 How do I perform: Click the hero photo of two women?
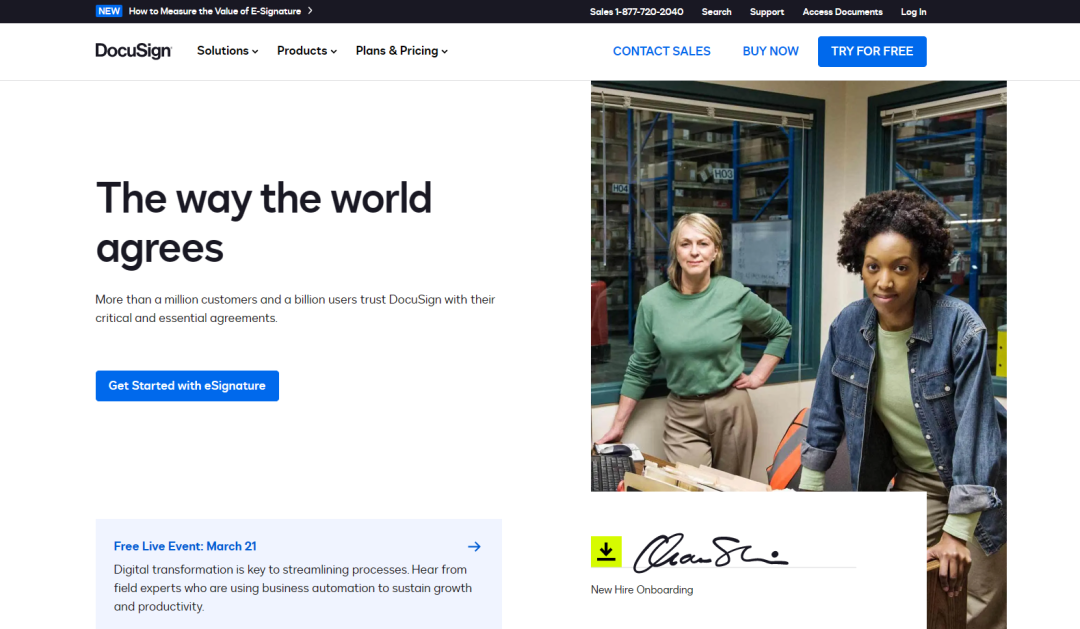[x=799, y=286]
